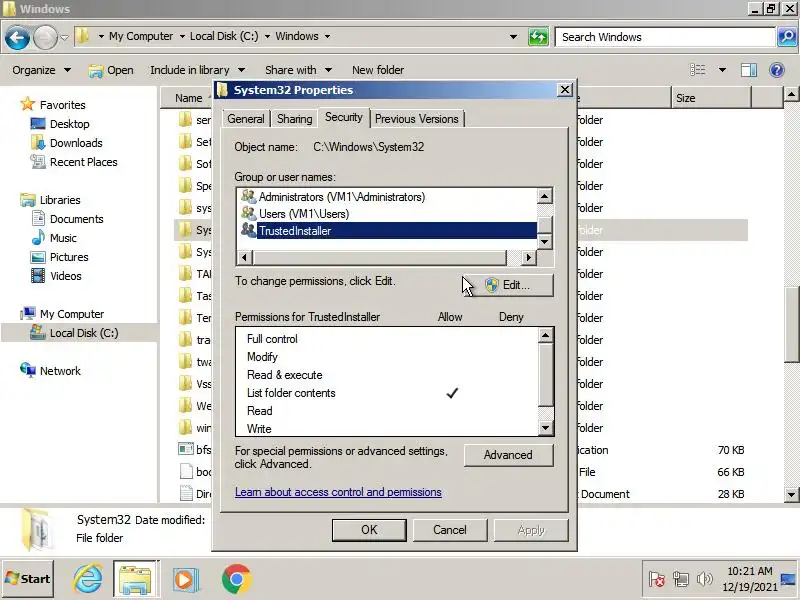The image size is (800, 600).
Task: Switch to the Previous Versions tab
Action: click(417, 119)
